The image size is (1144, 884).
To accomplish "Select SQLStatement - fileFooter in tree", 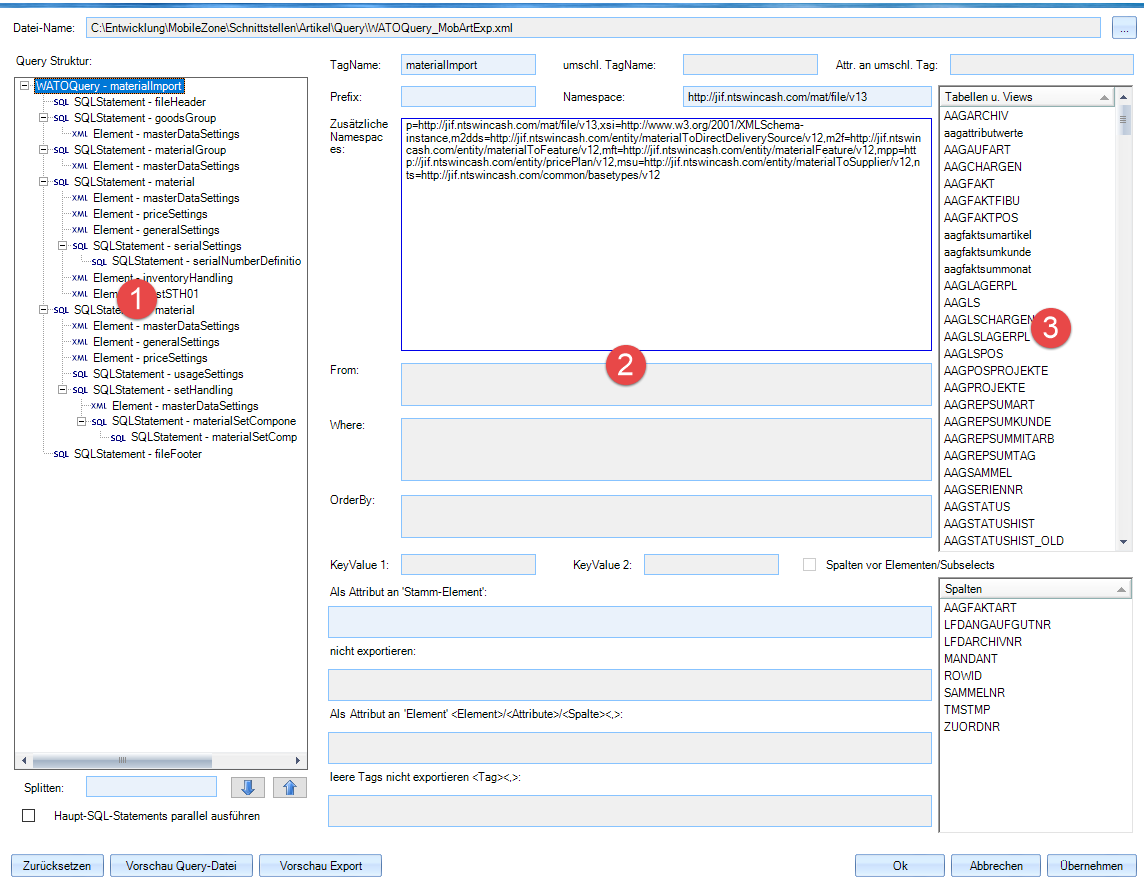I will click(x=138, y=454).
